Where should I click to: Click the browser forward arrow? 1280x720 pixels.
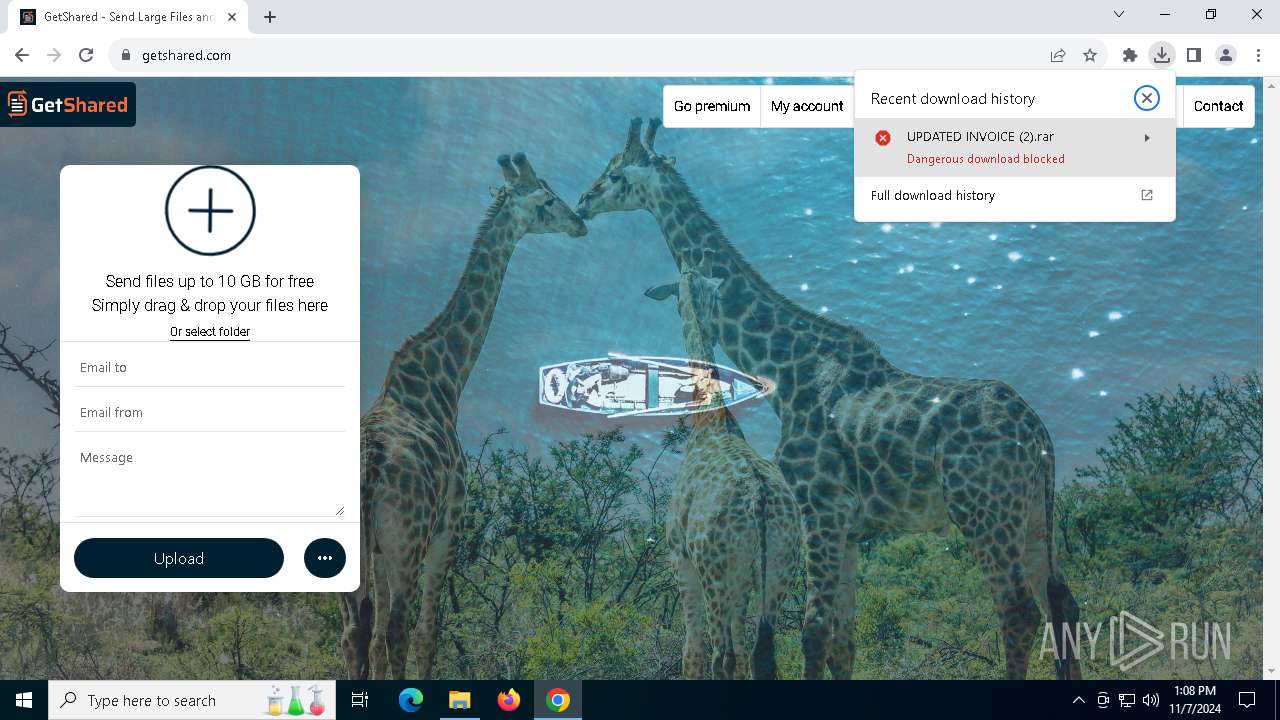pos(54,55)
